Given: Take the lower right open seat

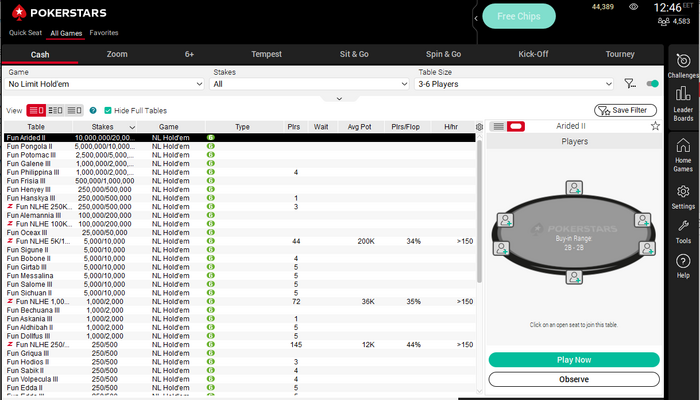Looking at the screenshot, I should tap(647, 248).
